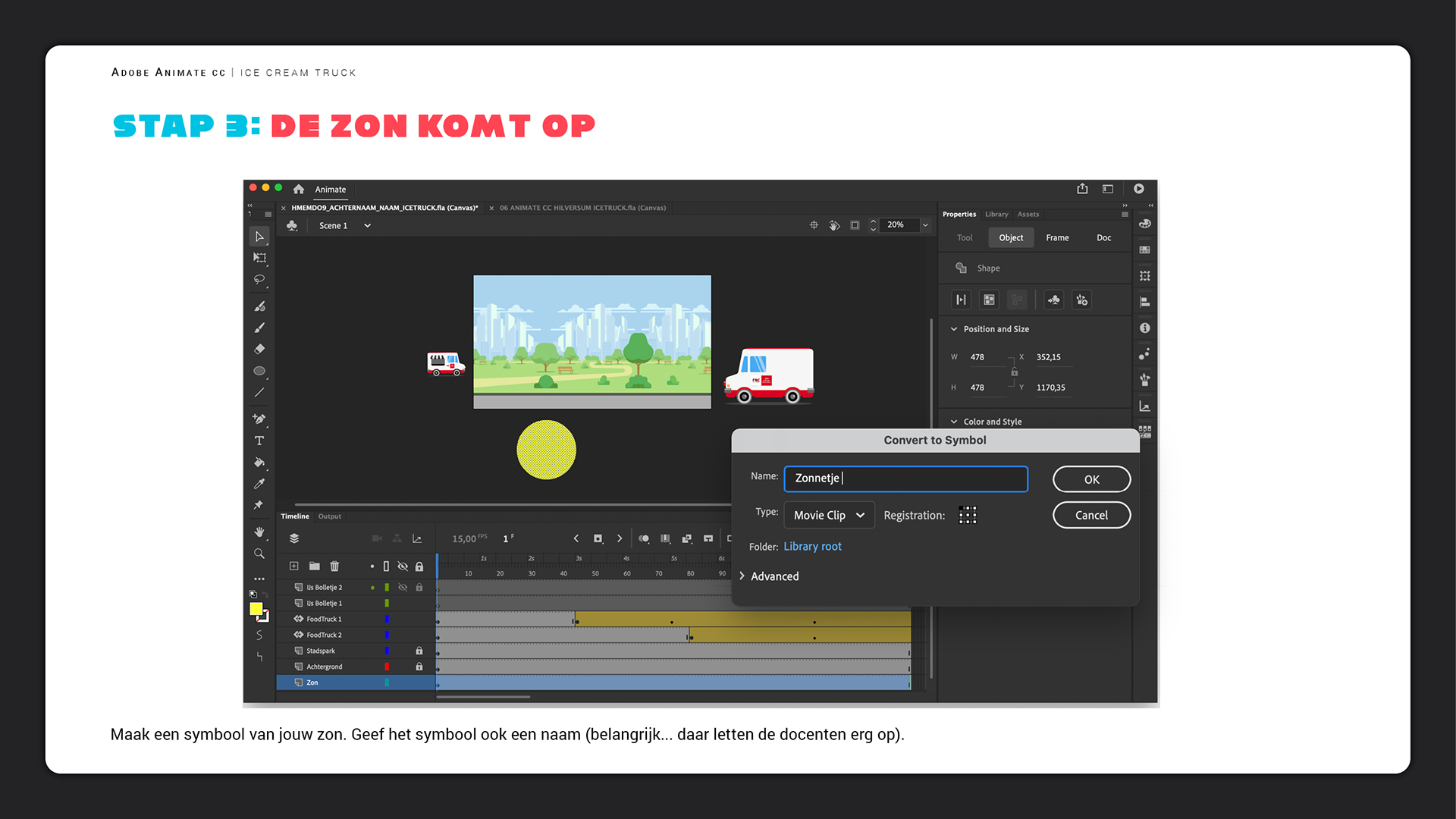
Task: Unlock the Stadspark layer
Action: [419, 651]
